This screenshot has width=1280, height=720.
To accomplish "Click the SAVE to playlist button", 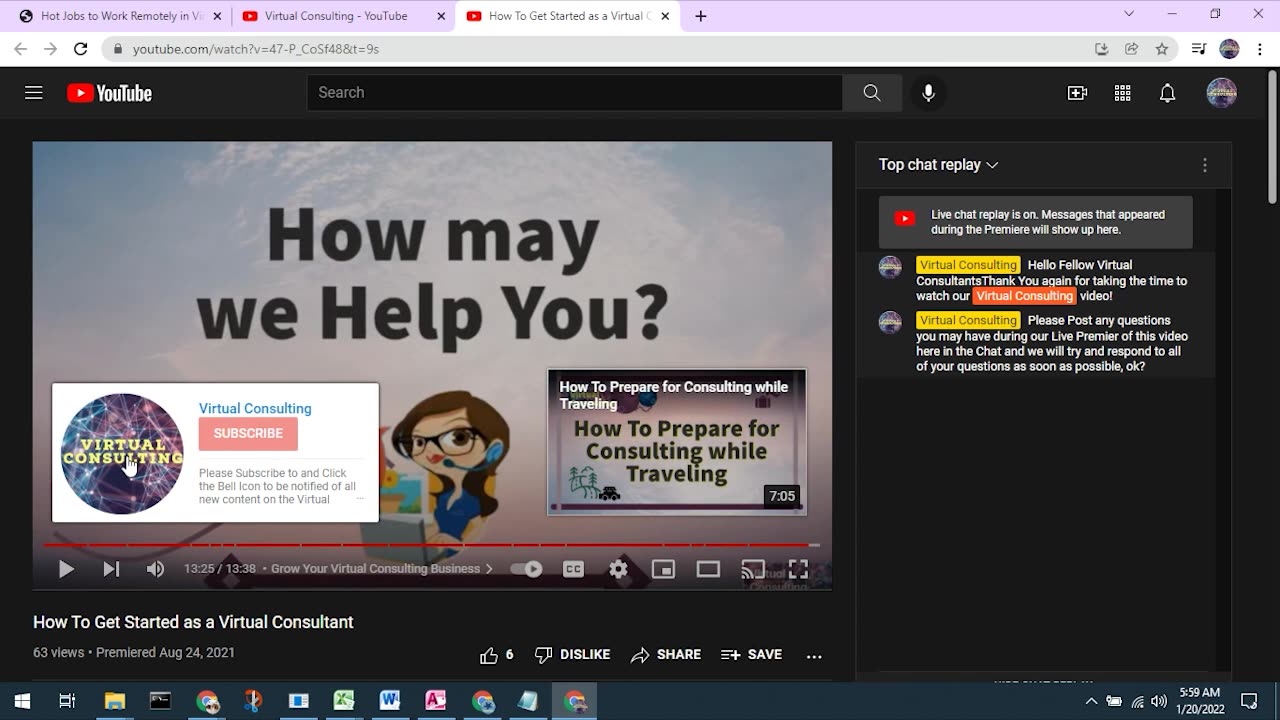I will (752, 655).
